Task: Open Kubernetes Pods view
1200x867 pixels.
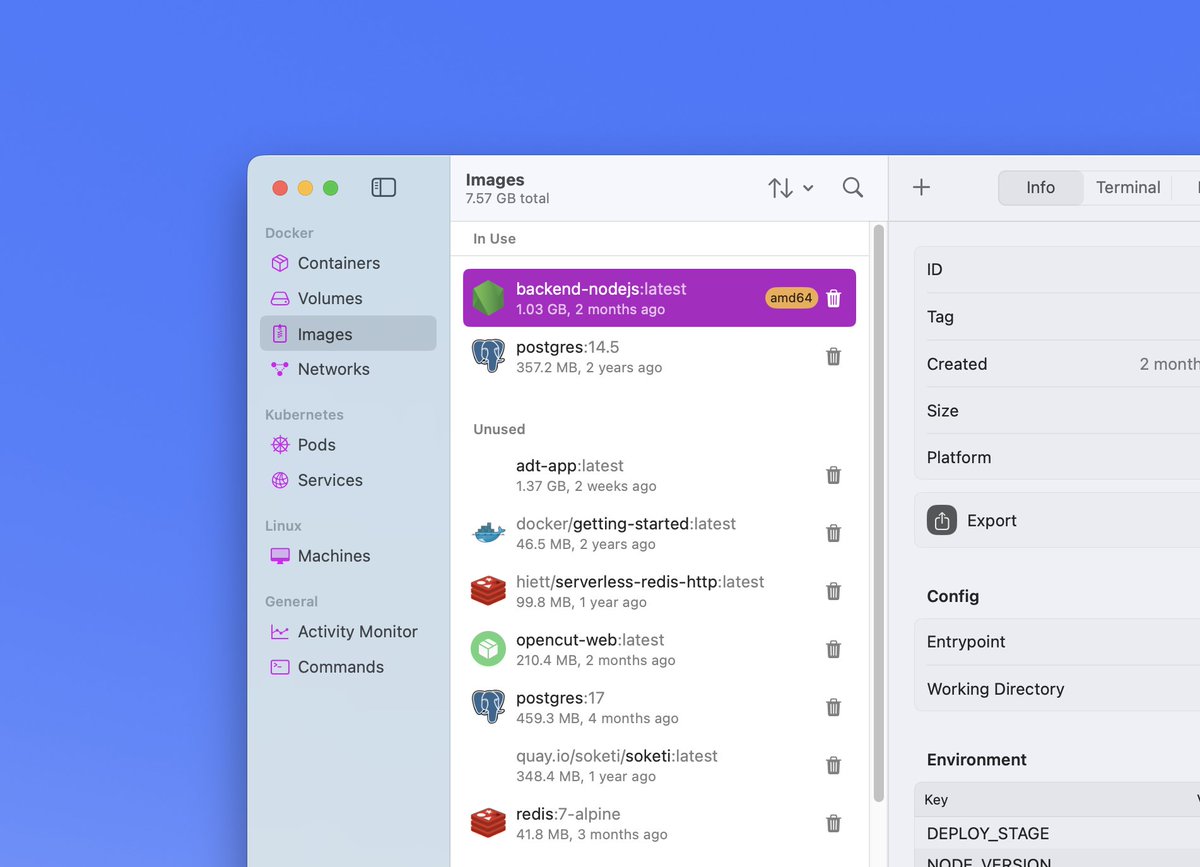Action: [x=348, y=445]
